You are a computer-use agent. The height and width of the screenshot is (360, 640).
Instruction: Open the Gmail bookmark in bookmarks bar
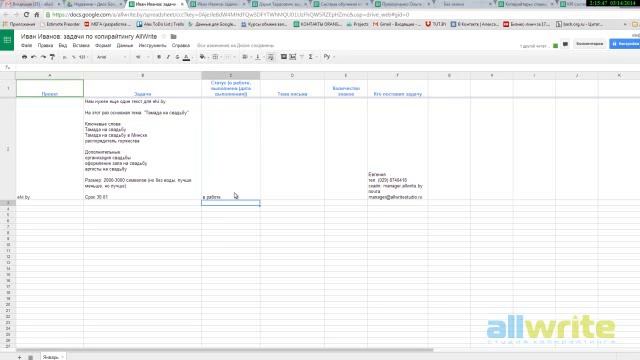click(x=396, y=24)
